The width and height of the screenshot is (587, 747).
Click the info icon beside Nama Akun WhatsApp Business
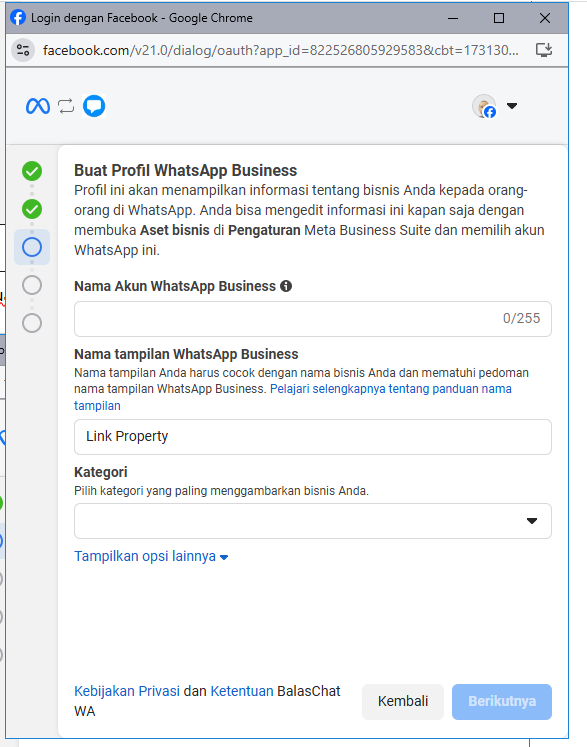point(286,286)
